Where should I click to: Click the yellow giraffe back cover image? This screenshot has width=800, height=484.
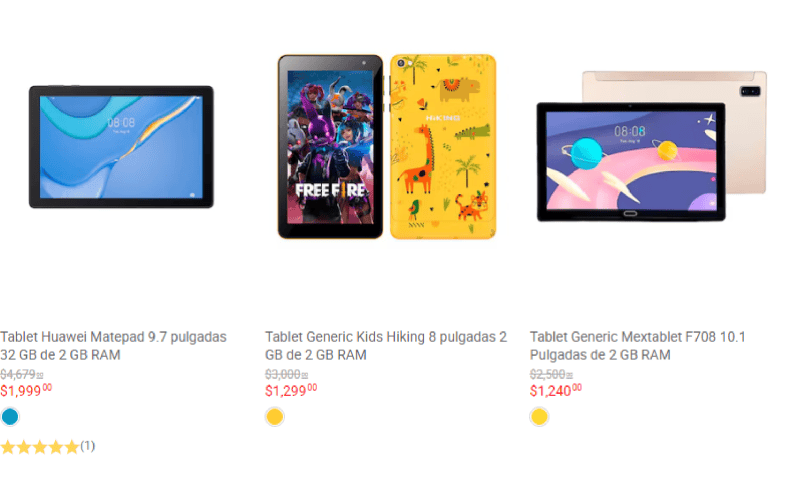pyautogui.click(x=443, y=147)
